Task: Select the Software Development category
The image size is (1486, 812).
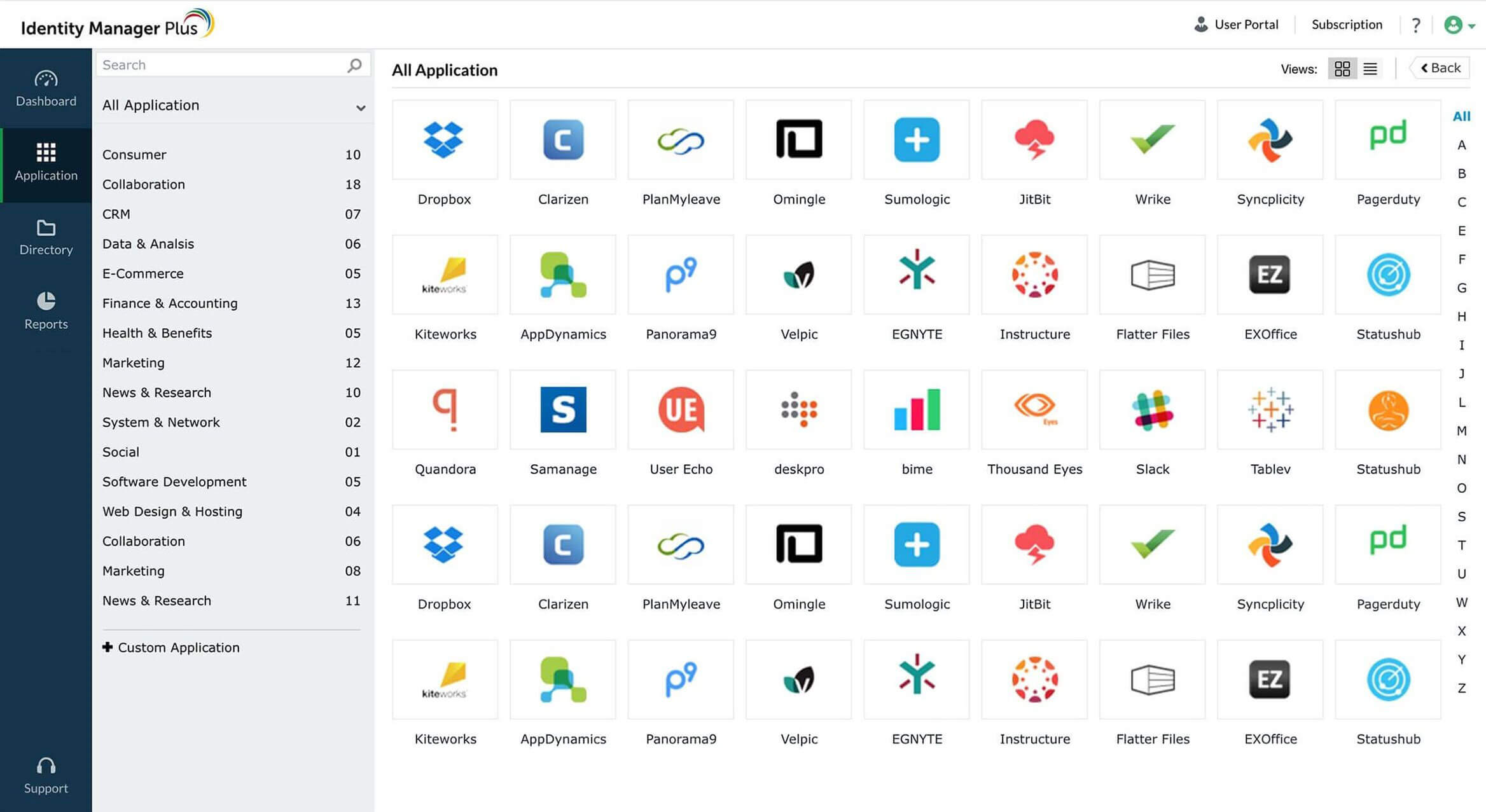Action: tap(174, 481)
